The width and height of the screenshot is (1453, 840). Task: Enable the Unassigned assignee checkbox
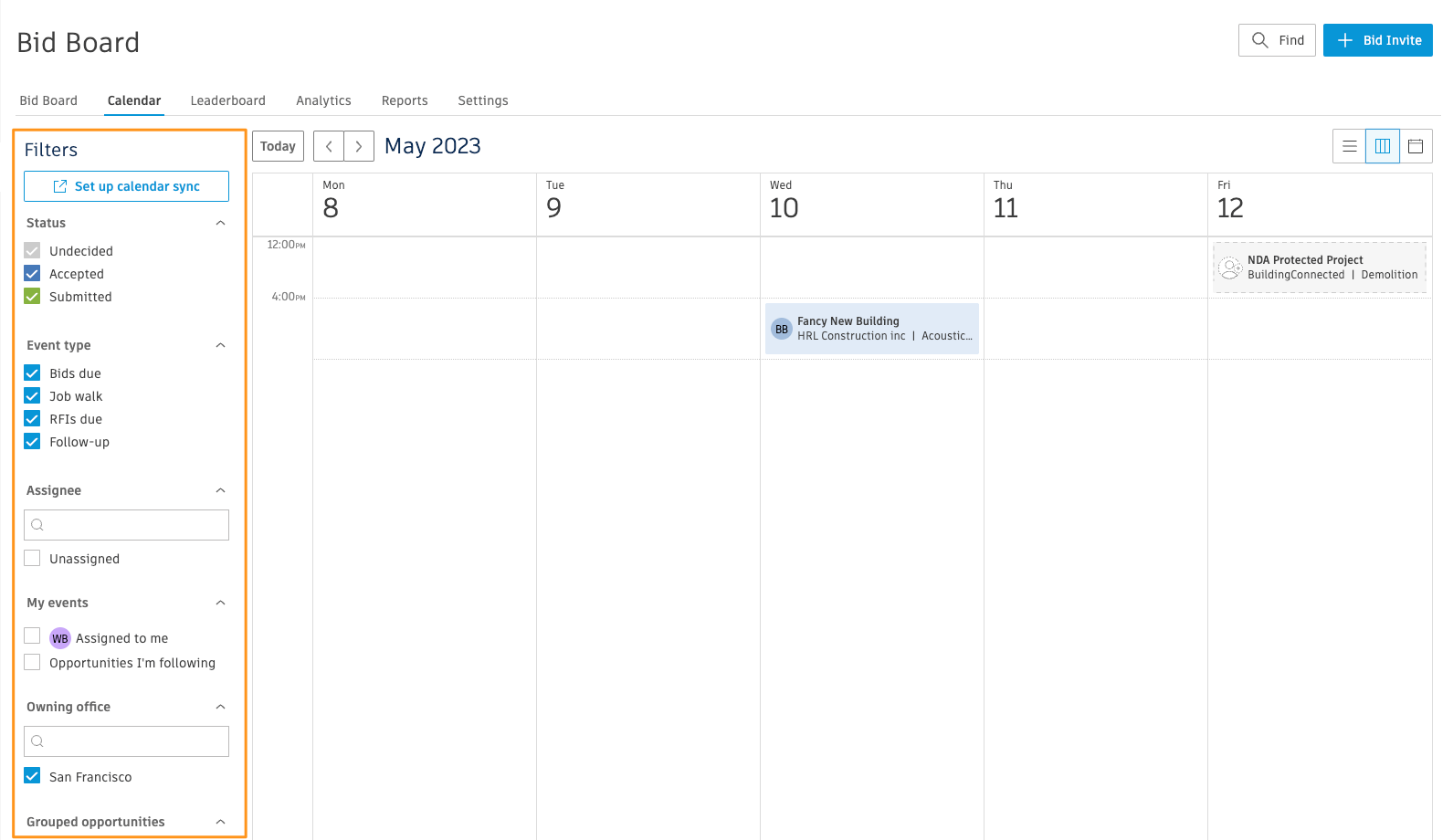pyautogui.click(x=32, y=558)
